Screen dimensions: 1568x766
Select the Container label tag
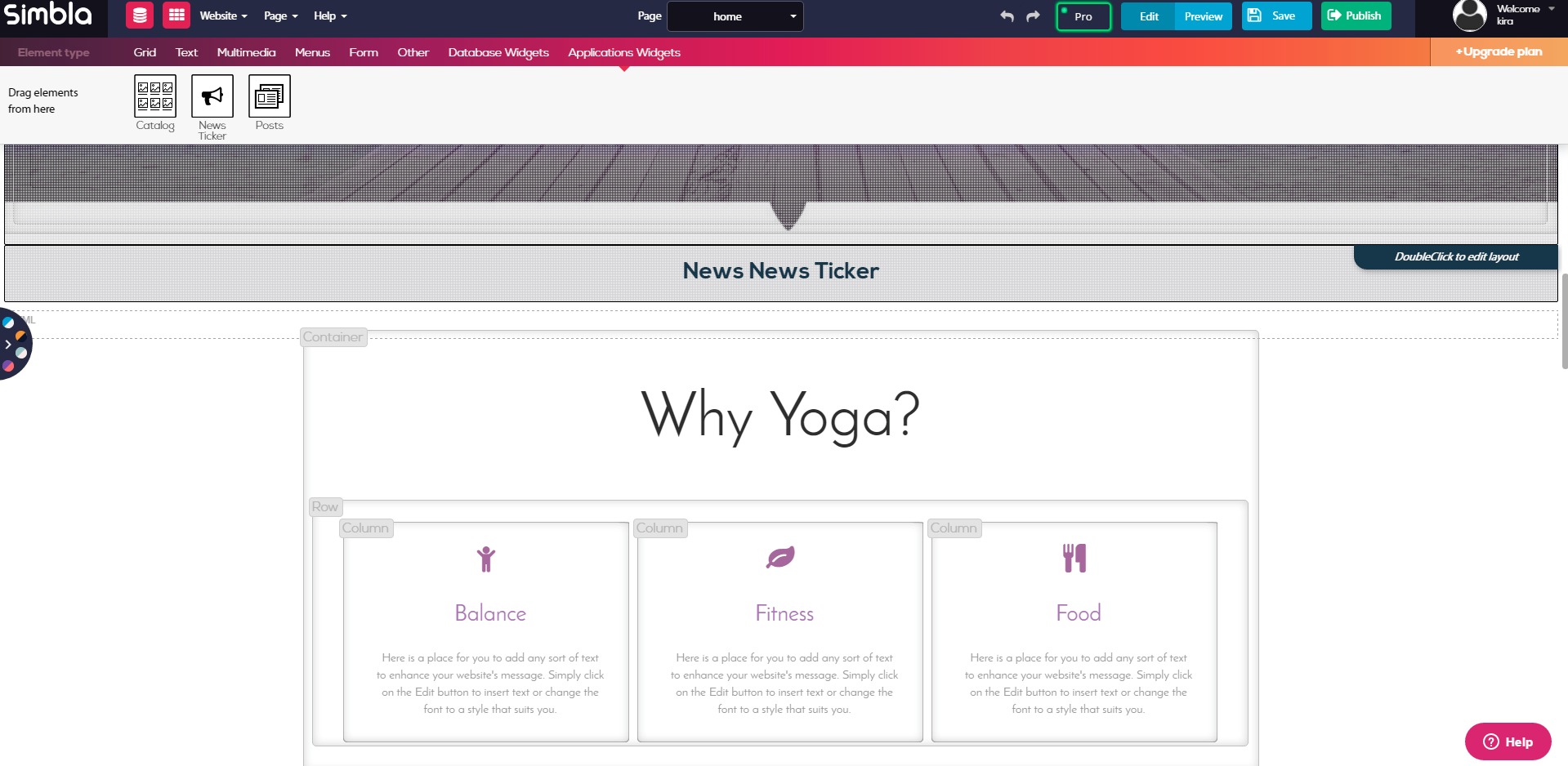click(333, 337)
